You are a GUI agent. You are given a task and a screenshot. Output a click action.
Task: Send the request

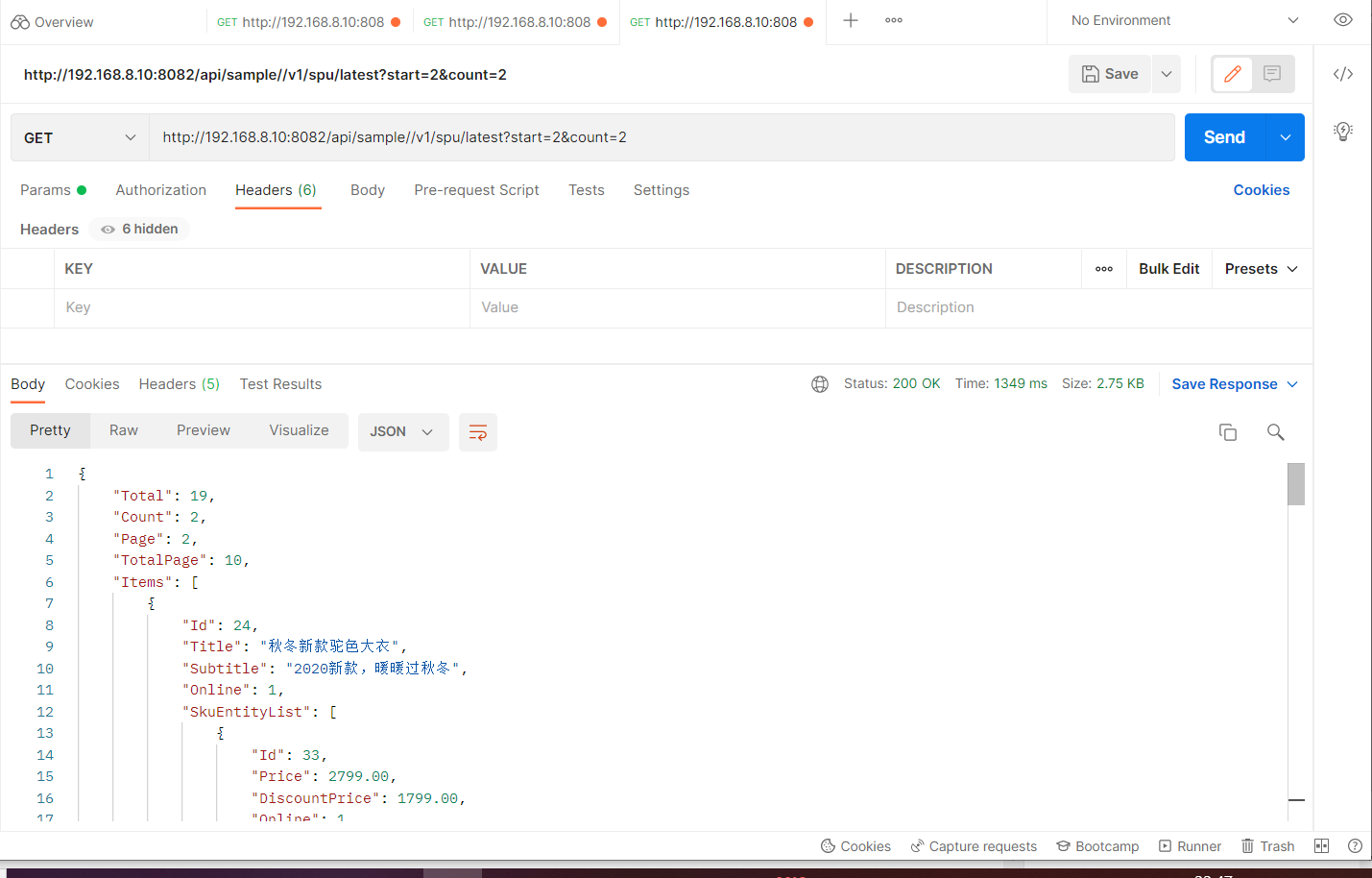pyautogui.click(x=1223, y=136)
